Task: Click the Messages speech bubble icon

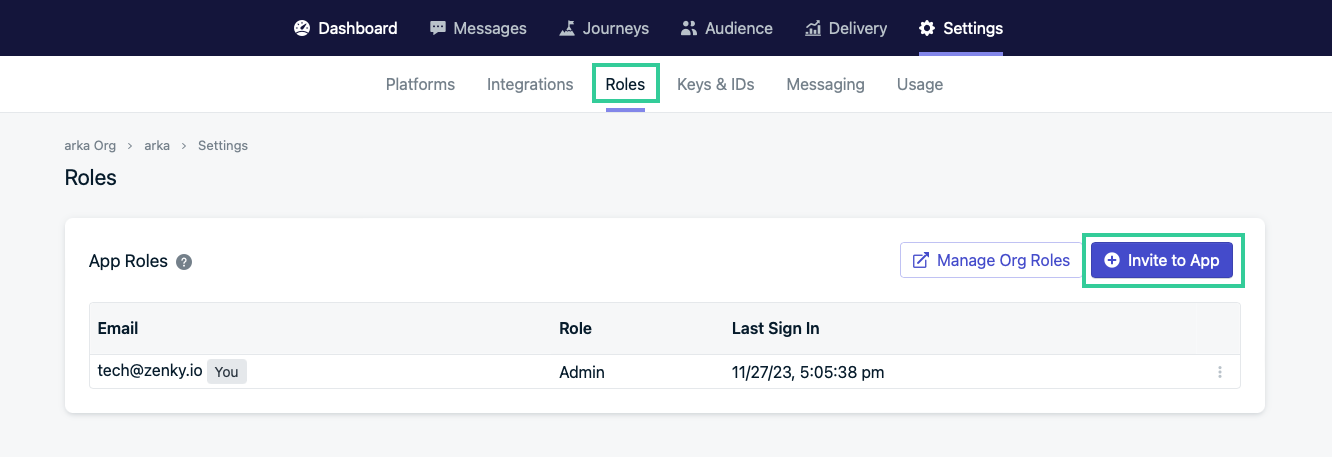Action: pos(438,28)
